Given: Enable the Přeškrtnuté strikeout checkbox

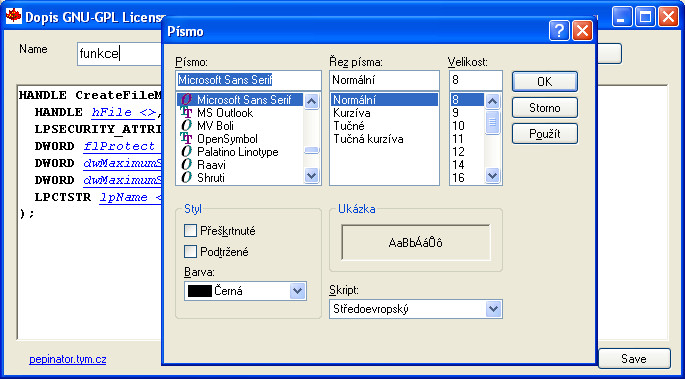Looking at the screenshot, I should [x=190, y=230].
